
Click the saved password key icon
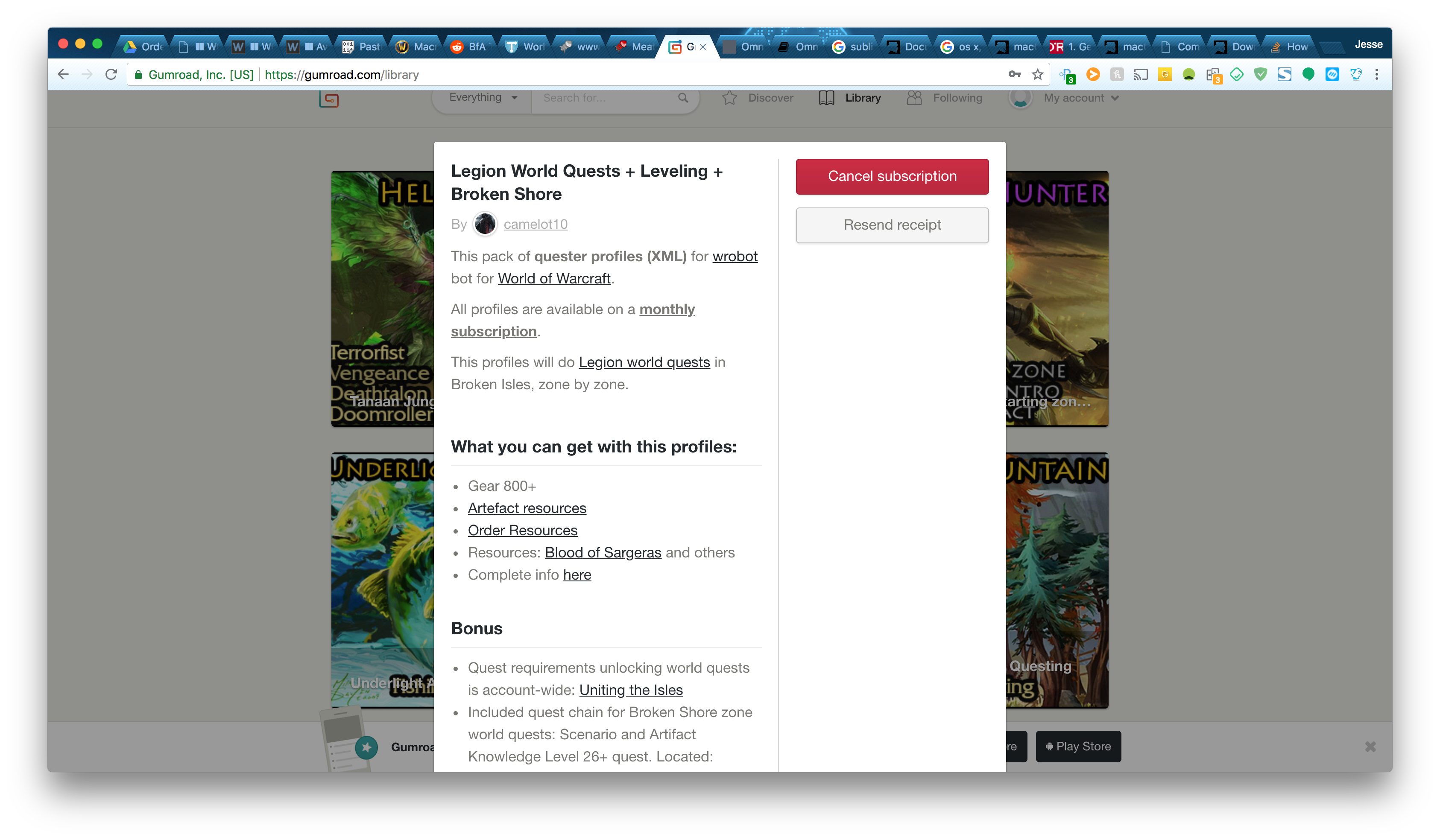point(1014,74)
